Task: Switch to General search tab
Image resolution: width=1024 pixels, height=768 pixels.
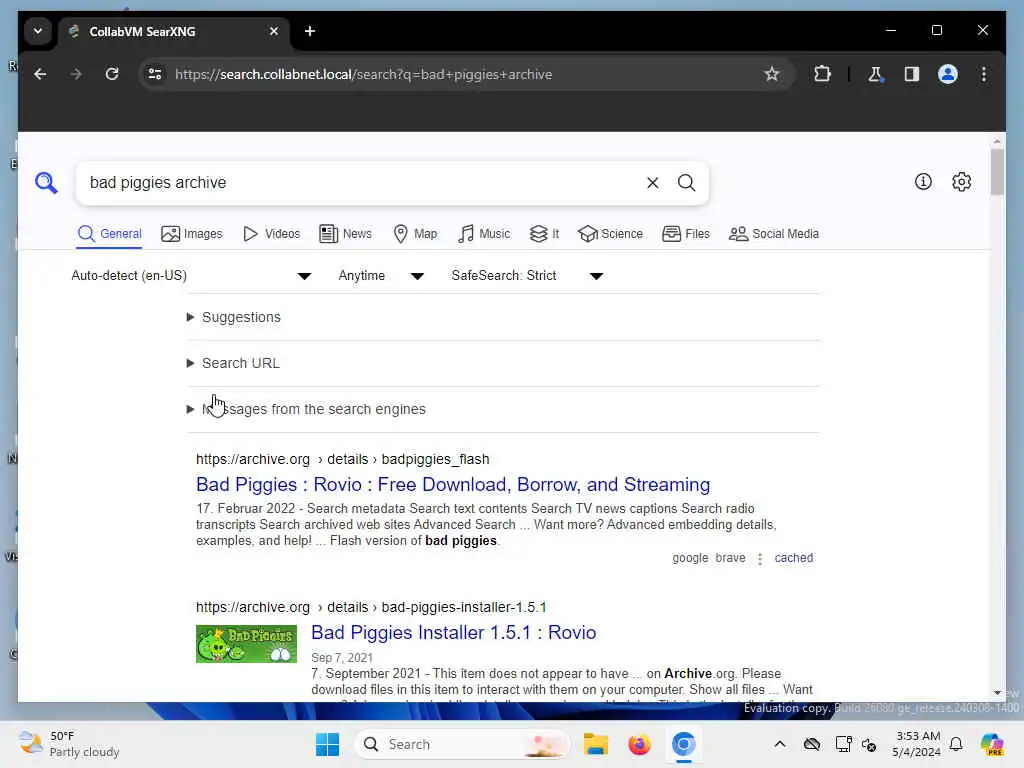Action: (110, 234)
